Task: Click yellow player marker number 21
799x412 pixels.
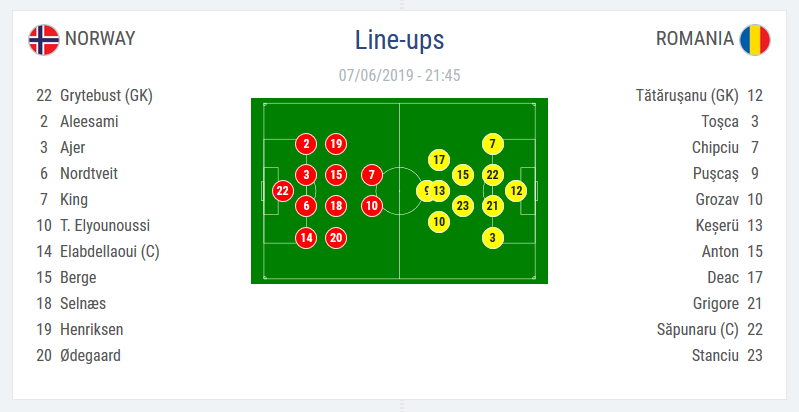Action: pyautogui.click(x=492, y=206)
